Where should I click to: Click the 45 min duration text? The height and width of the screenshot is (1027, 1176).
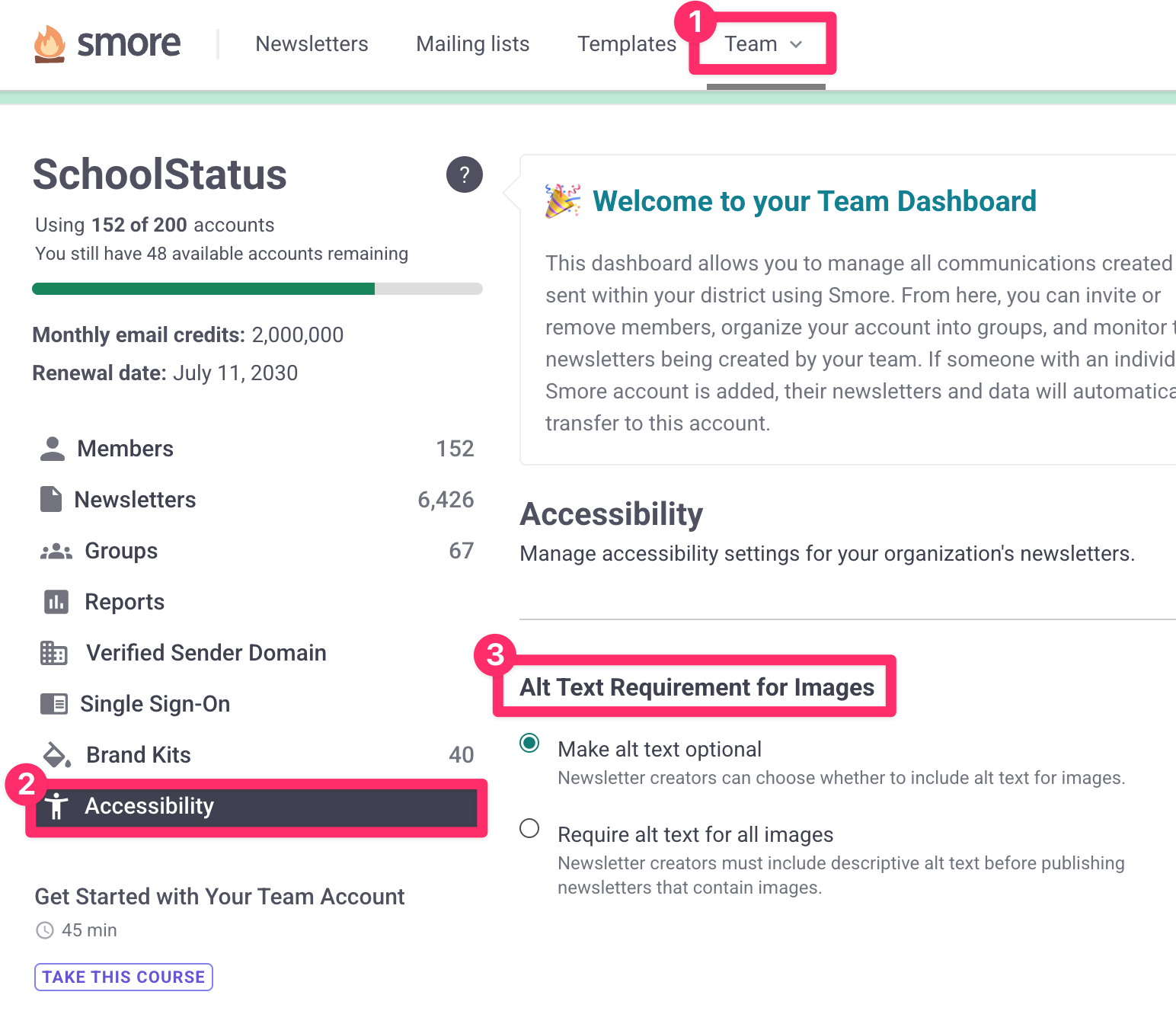(89, 930)
